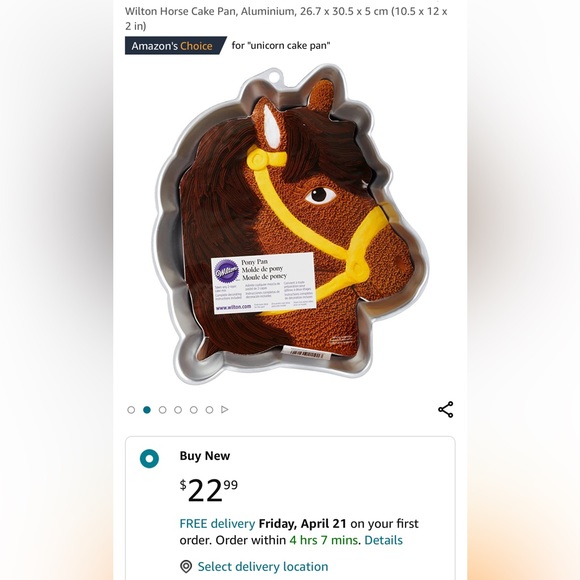Select the first image carousel dot
This screenshot has width=580, height=580.
point(131,410)
